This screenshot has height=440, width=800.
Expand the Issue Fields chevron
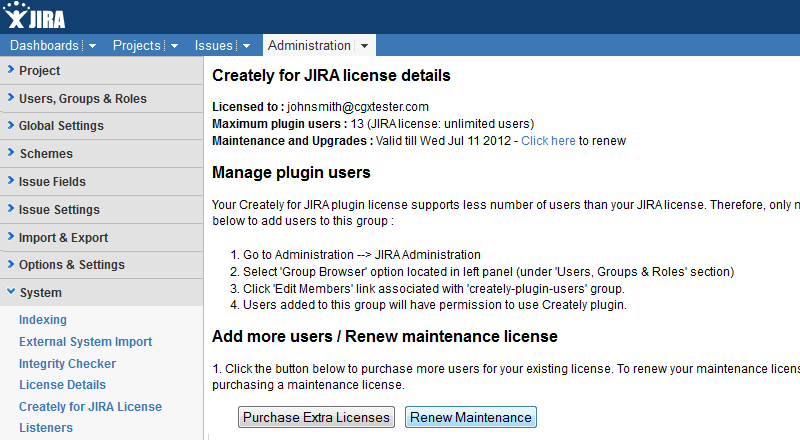11,180
